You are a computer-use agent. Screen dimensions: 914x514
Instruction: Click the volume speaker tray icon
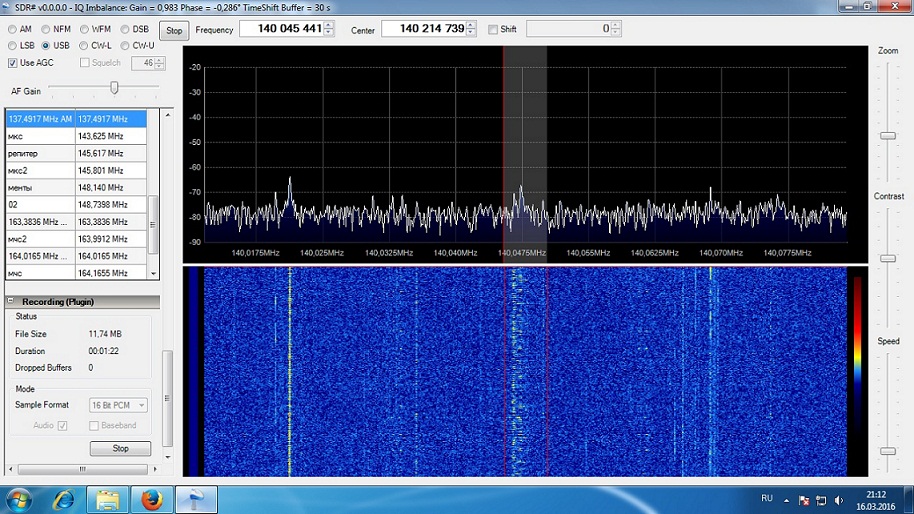coord(839,499)
